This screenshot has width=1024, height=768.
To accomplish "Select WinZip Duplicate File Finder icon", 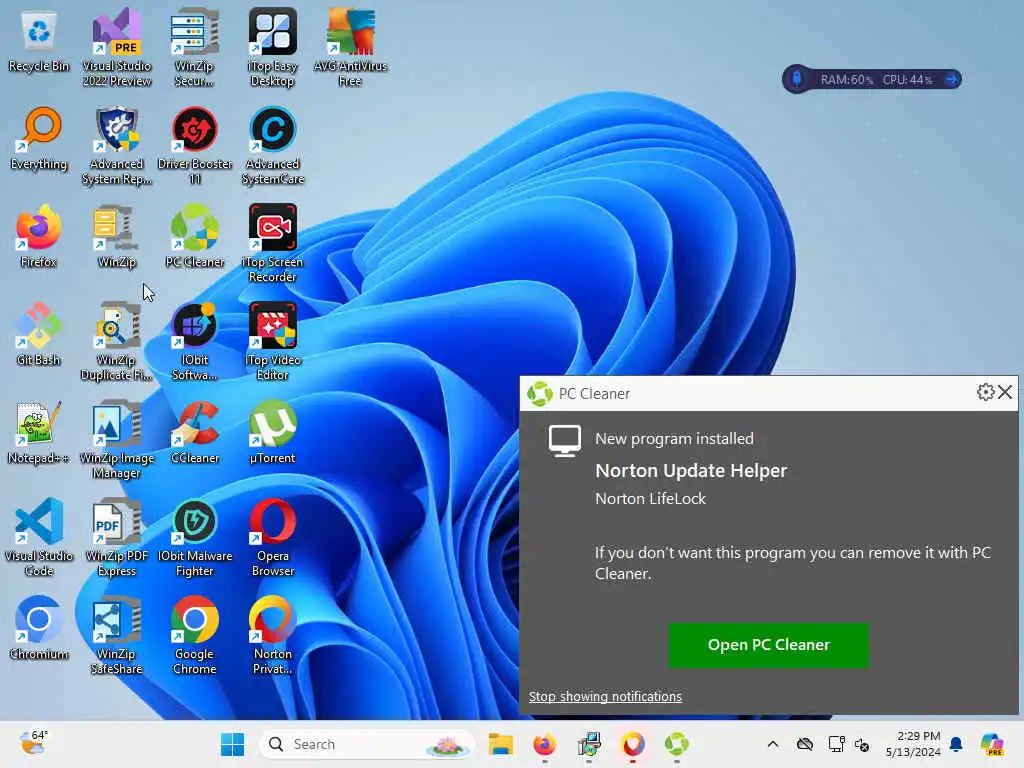I will click(x=117, y=341).
